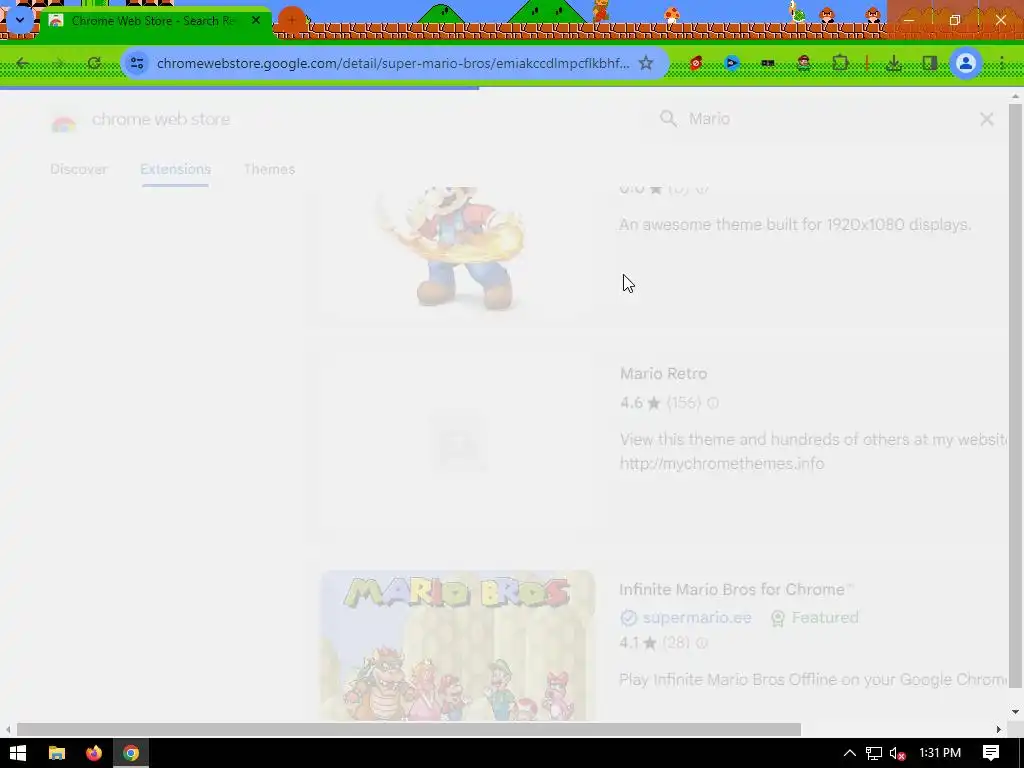Click the chromewebstore URL in address bar

click(392, 63)
